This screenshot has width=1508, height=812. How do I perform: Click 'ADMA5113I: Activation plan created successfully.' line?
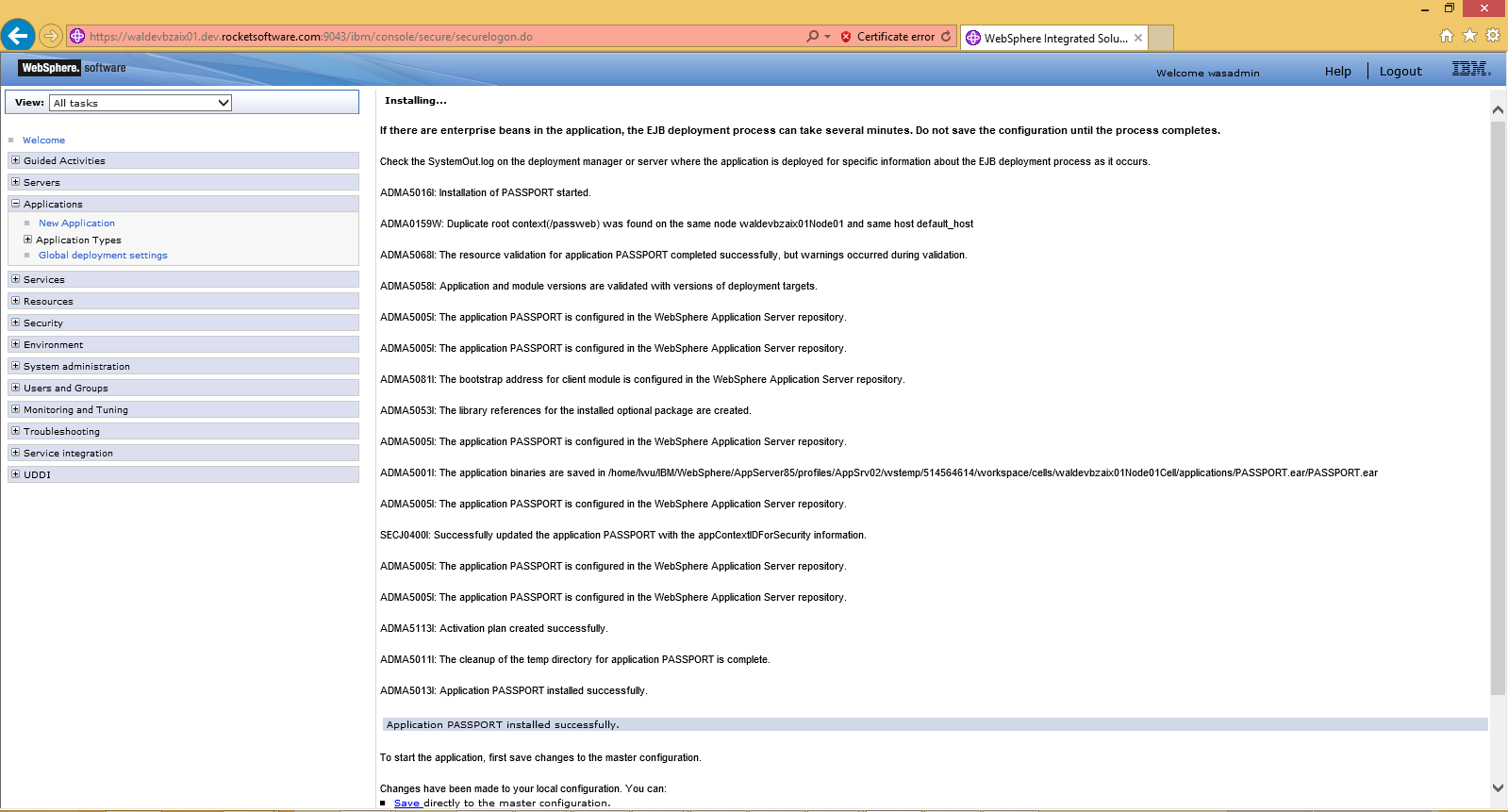click(493, 628)
